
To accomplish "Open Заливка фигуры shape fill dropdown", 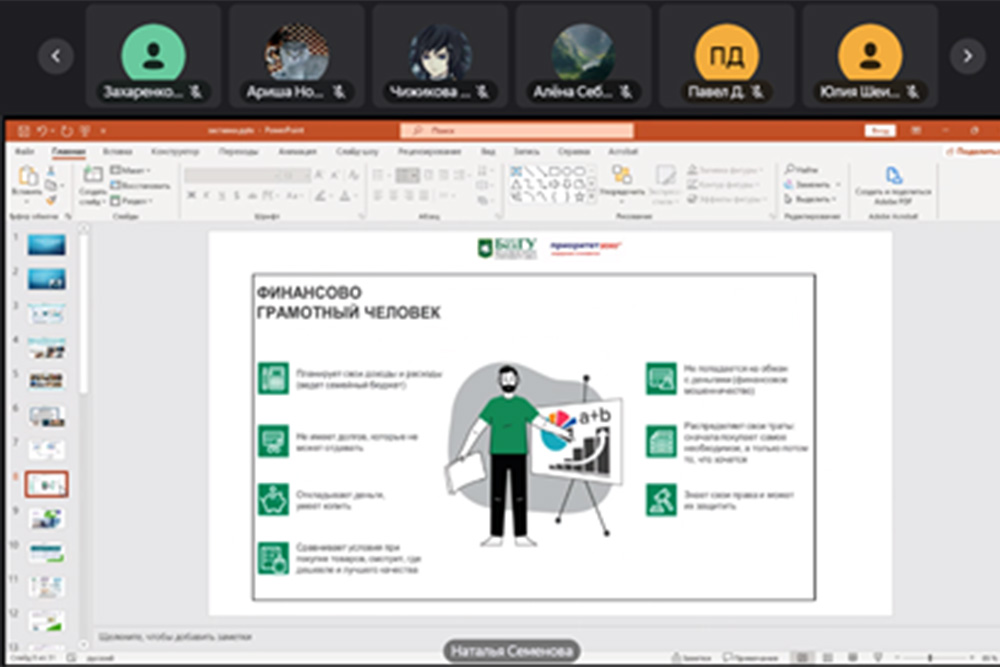I will tap(725, 170).
